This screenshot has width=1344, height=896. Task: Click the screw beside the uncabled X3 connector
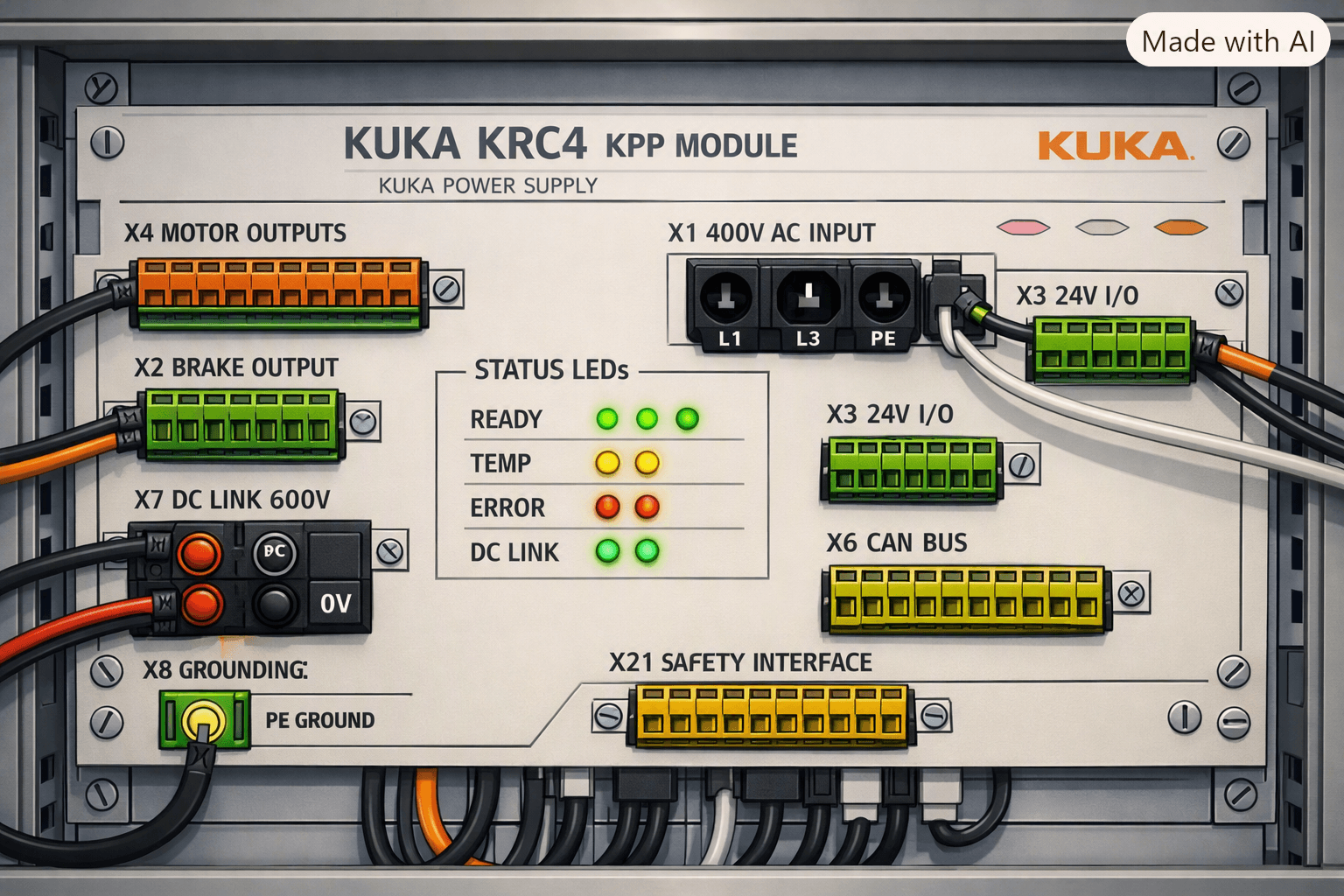click(x=1022, y=465)
